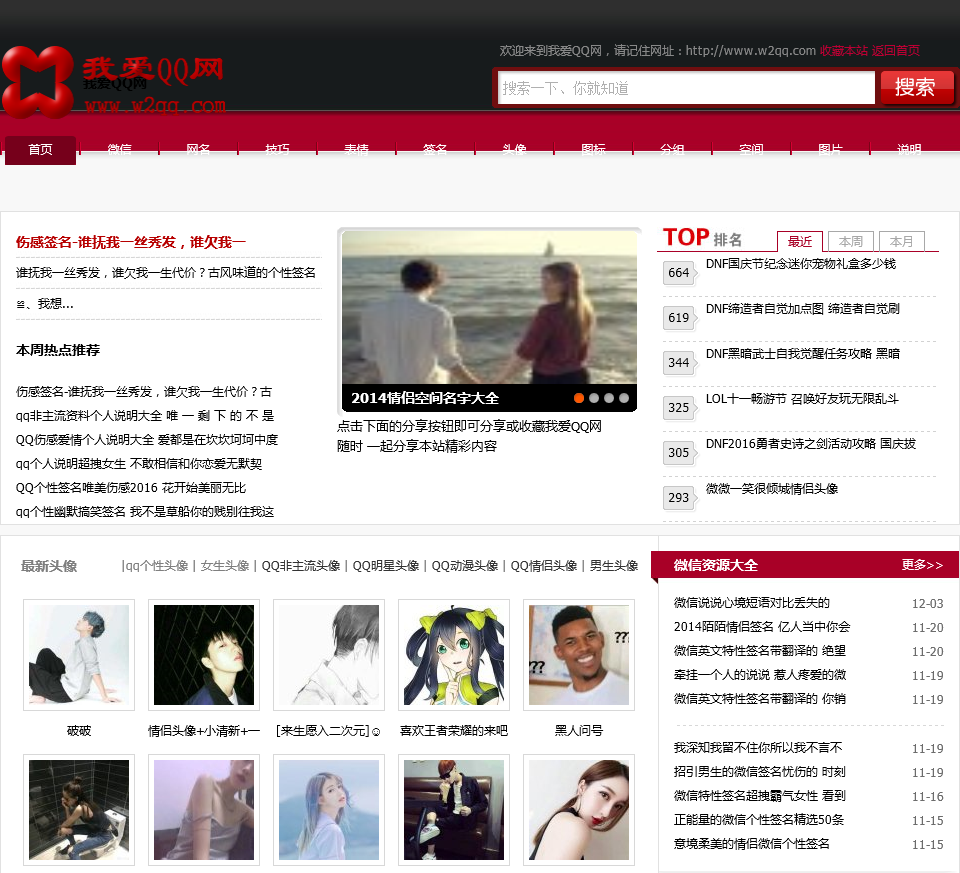Open LOL十一畅游节 ranking entry
This screenshot has height=873, width=960.
coord(802,399)
